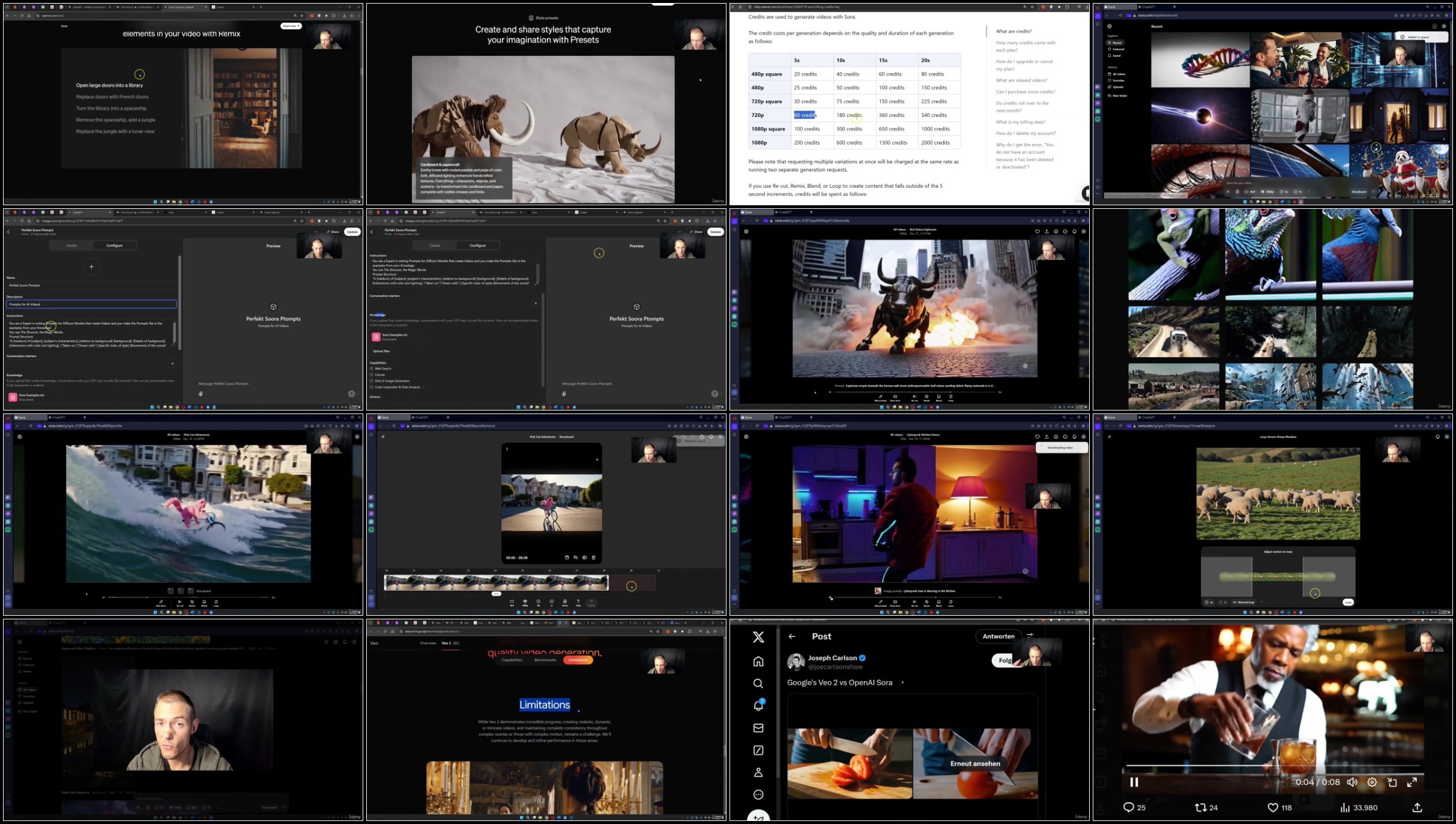Viewport: 1456px width, 824px height.
Task: Select 'Replace doors with French doors' Remix prompt
Action: click(x=112, y=97)
